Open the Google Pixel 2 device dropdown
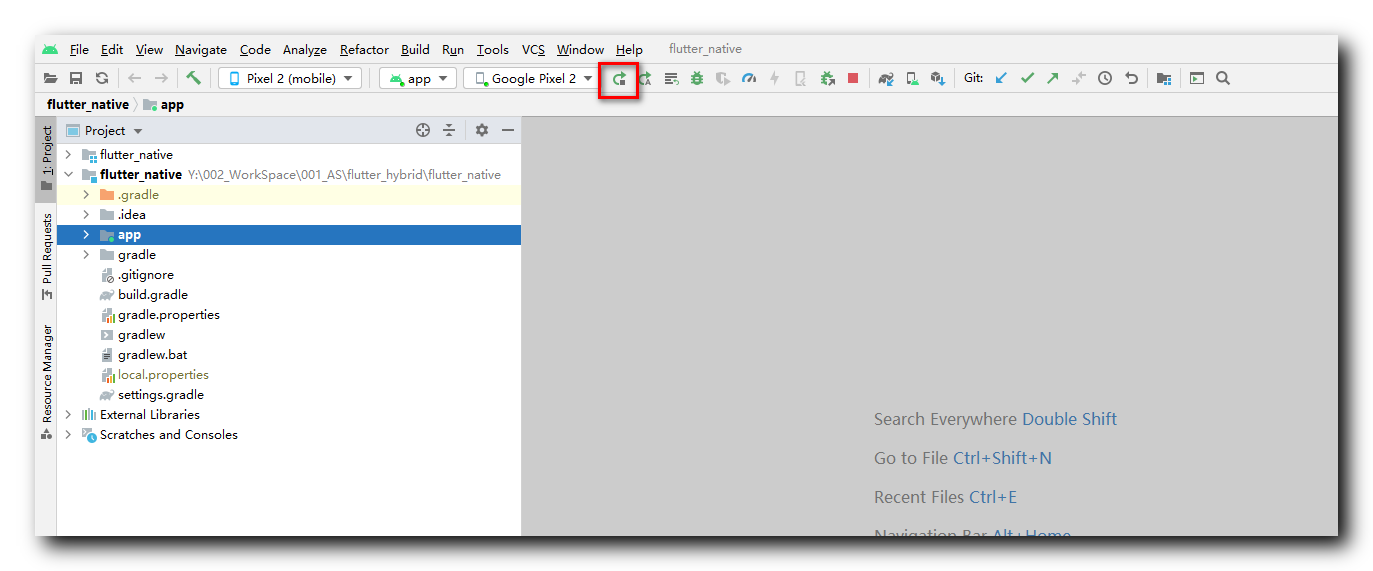Viewport: 1373px width, 571px height. tap(533, 78)
